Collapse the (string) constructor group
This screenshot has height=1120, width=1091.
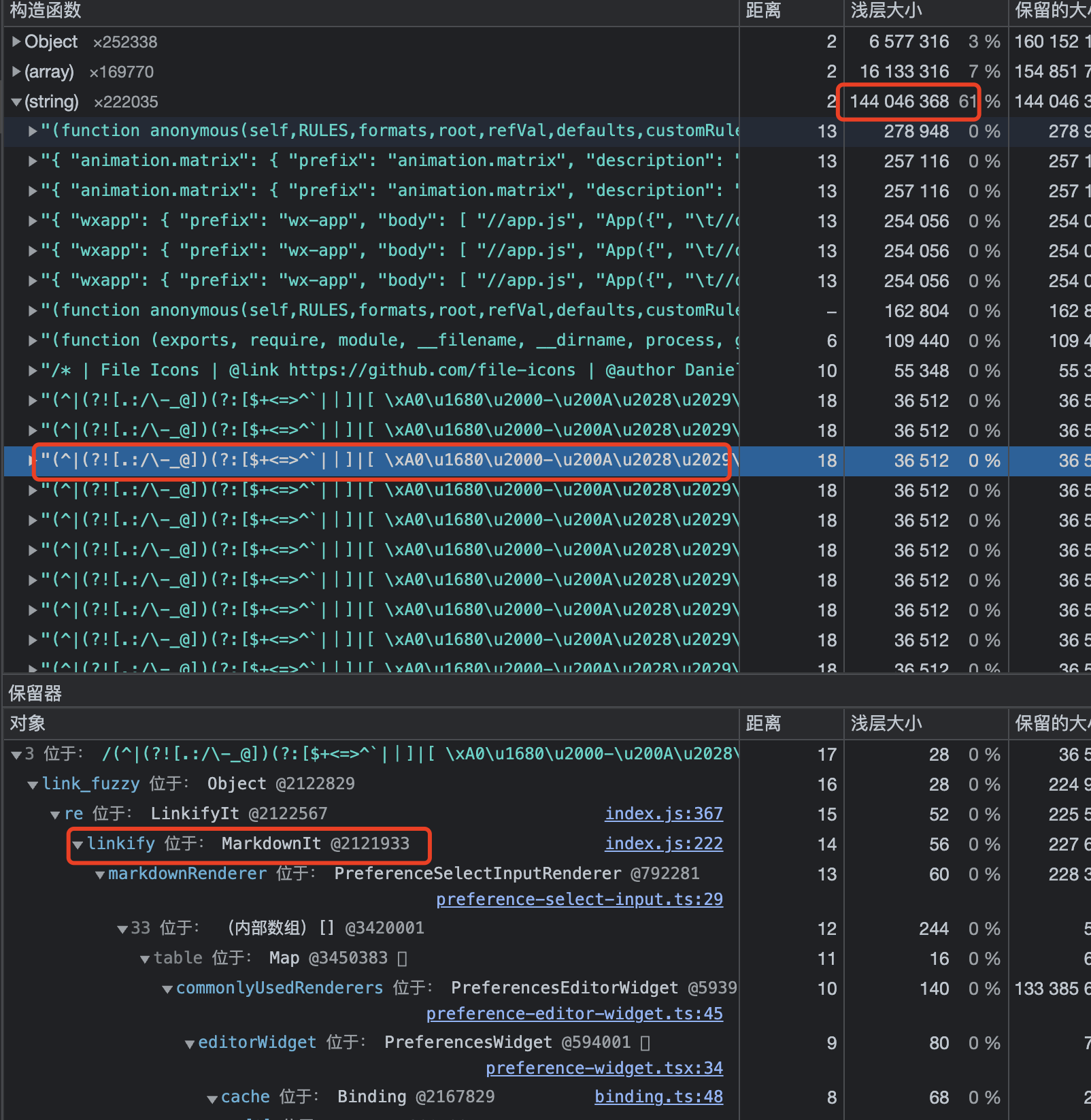pyautogui.click(x=16, y=101)
